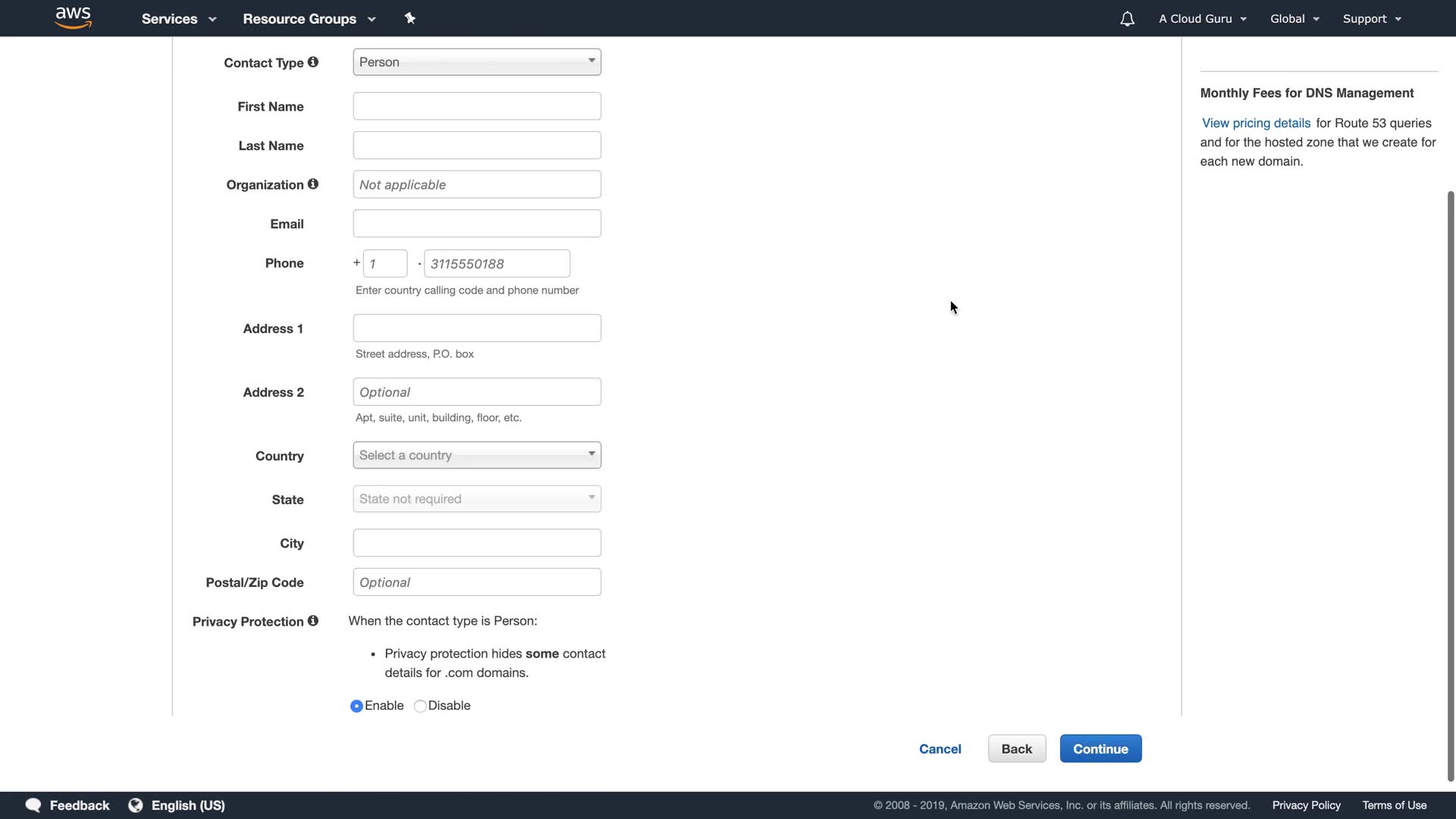Open the Contact Type dropdown
This screenshot has height=819, width=1456.
(476, 62)
